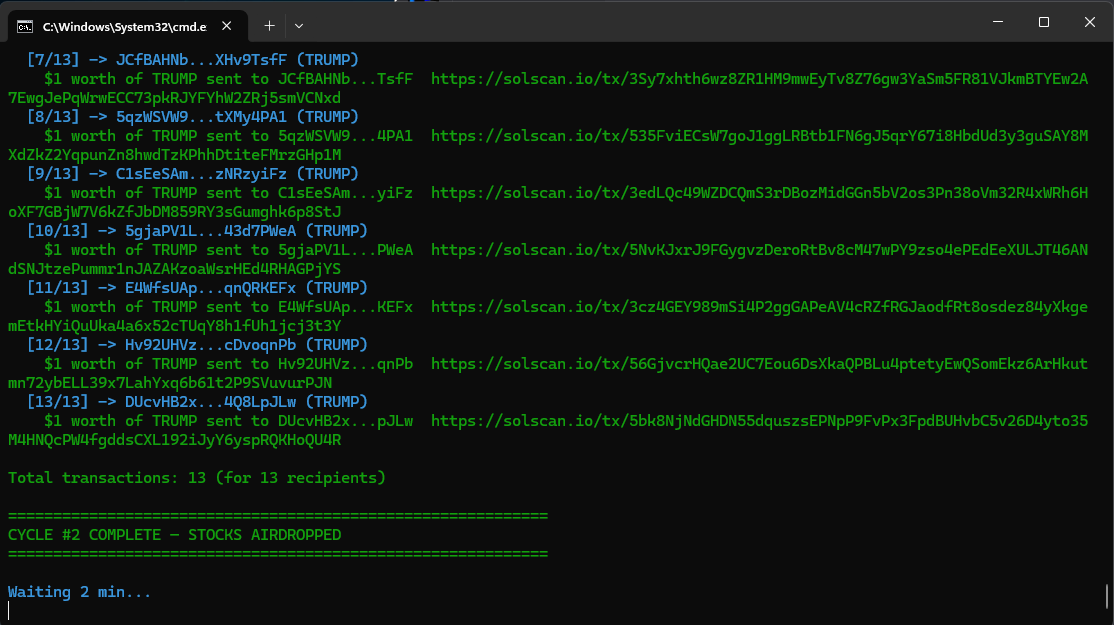1114x625 pixels.
Task: Click 'Total transactions: 13 (for 13 recipients)' line
Action: point(197,478)
